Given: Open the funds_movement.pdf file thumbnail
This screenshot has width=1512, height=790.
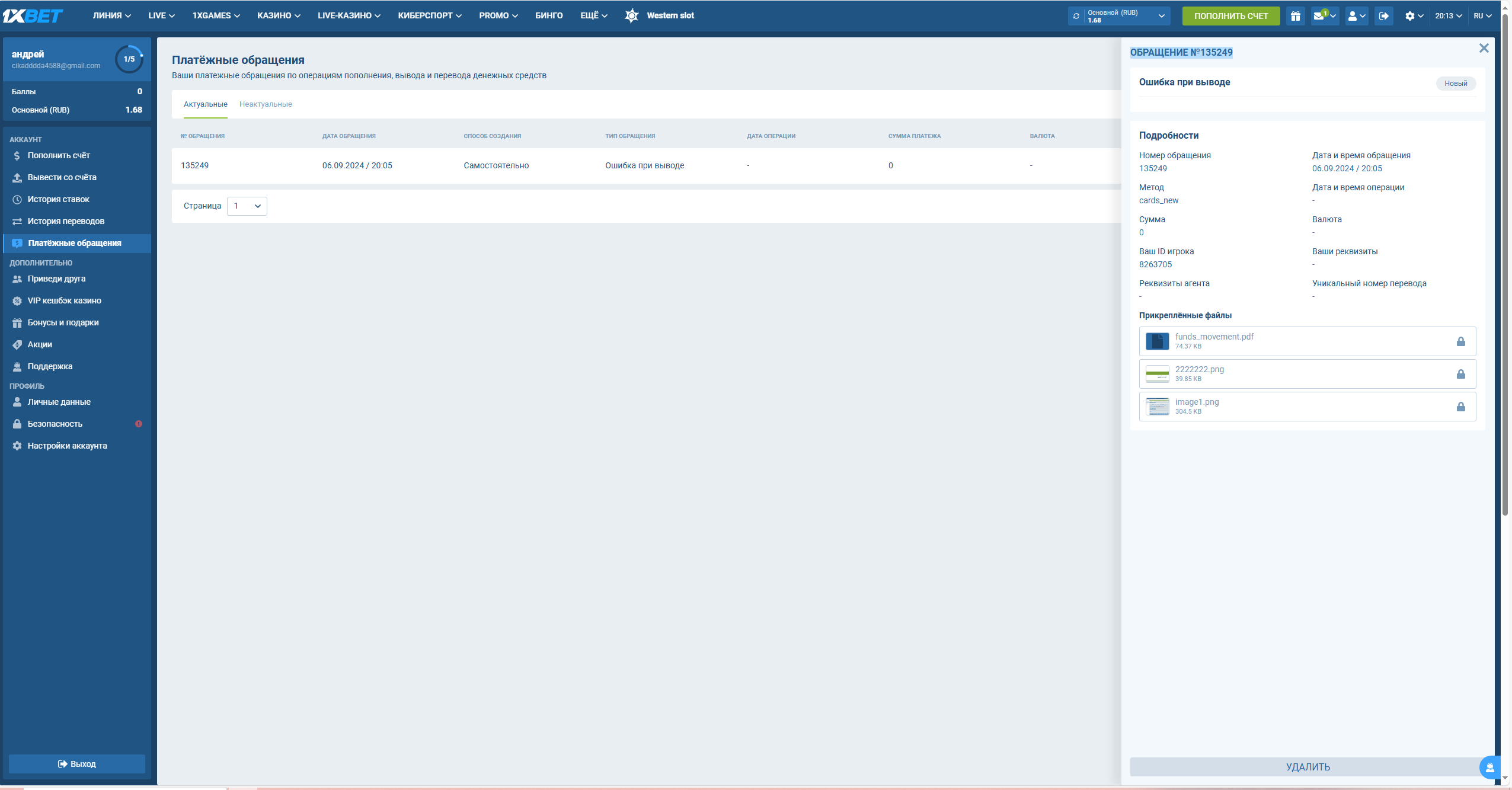Looking at the screenshot, I should click(x=1157, y=341).
